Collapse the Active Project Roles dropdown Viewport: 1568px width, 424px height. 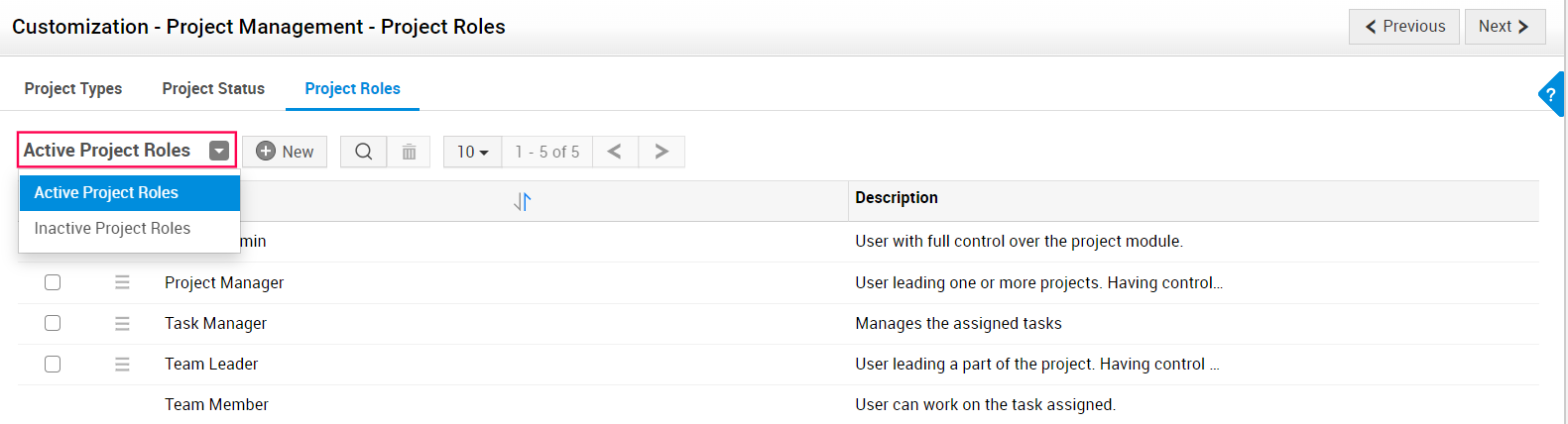pyautogui.click(x=219, y=151)
